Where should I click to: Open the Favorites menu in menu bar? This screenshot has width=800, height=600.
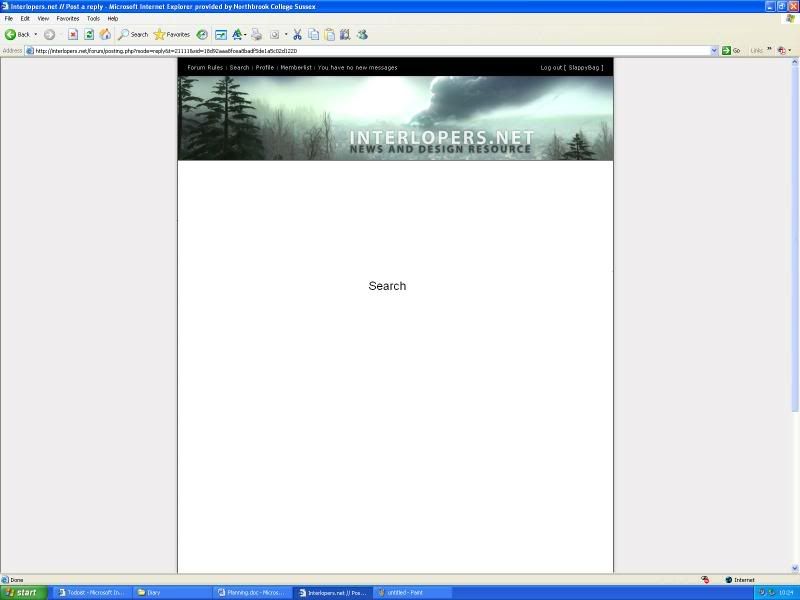pos(68,18)
